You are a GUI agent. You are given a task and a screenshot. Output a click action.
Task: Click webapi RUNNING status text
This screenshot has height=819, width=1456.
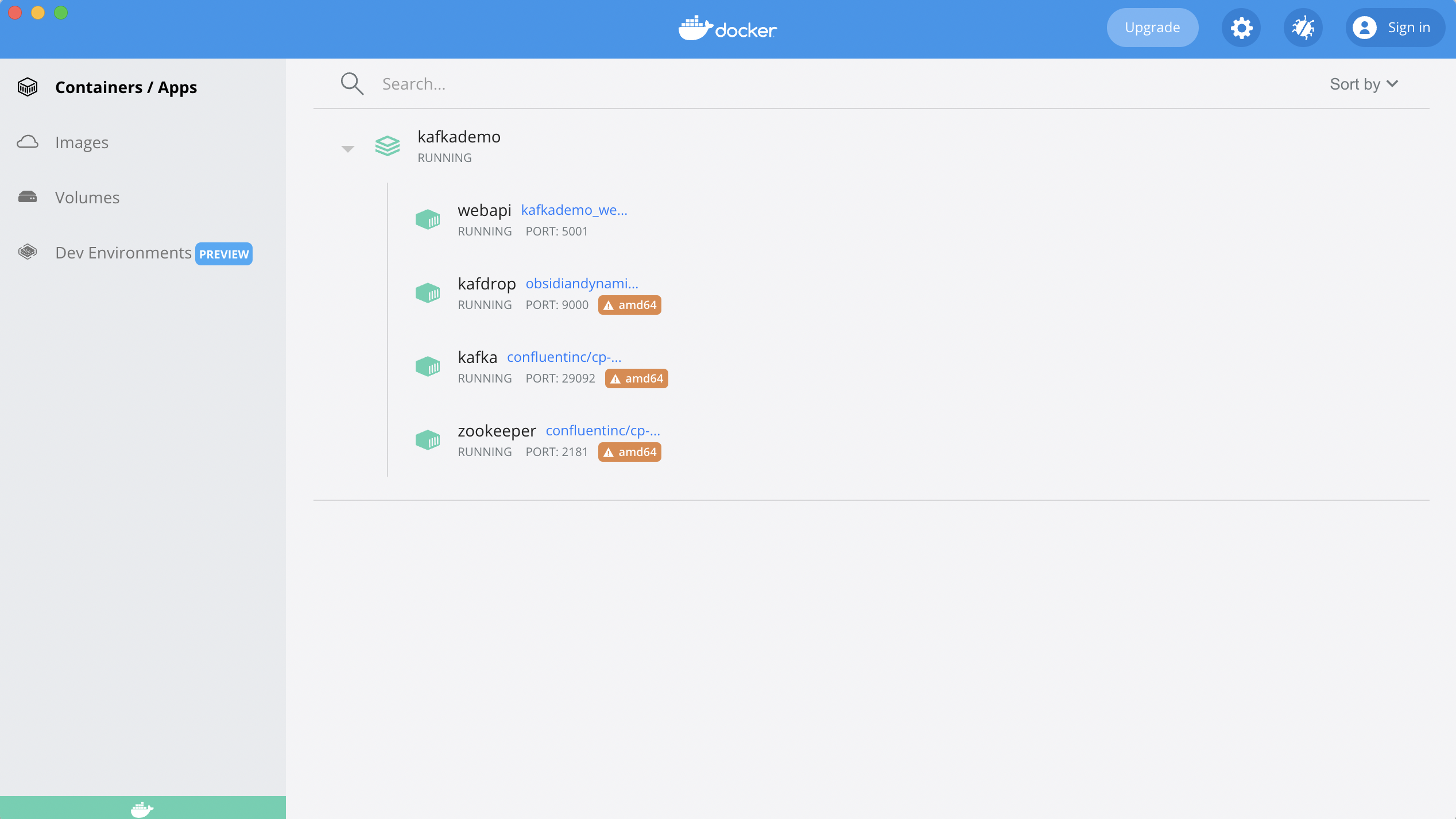(485, 231)
